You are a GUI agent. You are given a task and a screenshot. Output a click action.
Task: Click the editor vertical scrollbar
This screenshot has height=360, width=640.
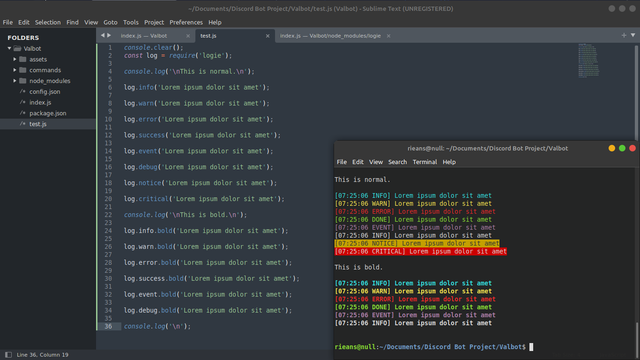(637, 92)
